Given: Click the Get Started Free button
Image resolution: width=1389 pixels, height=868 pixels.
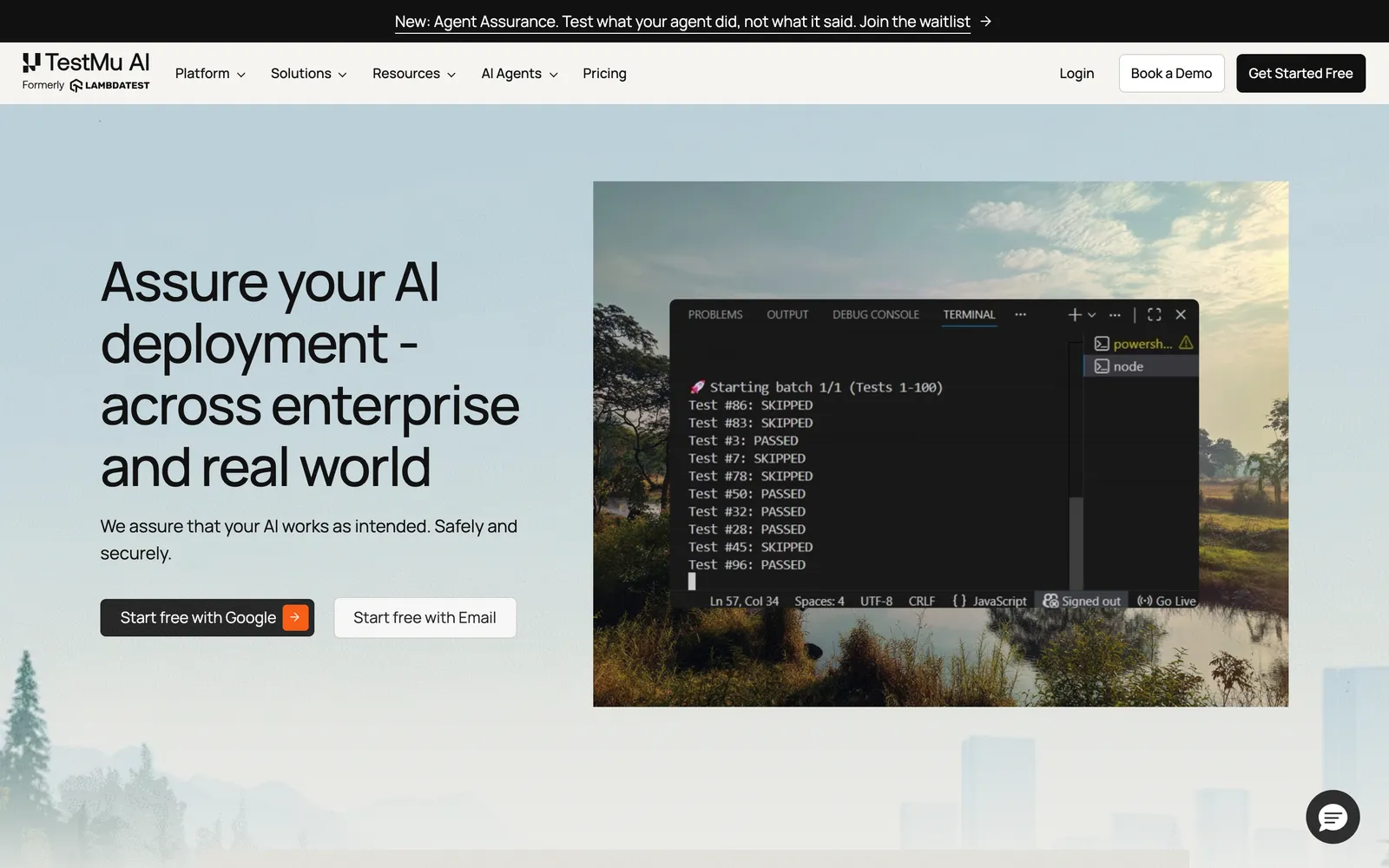Looking at the screenshot, I should 1300,73.
